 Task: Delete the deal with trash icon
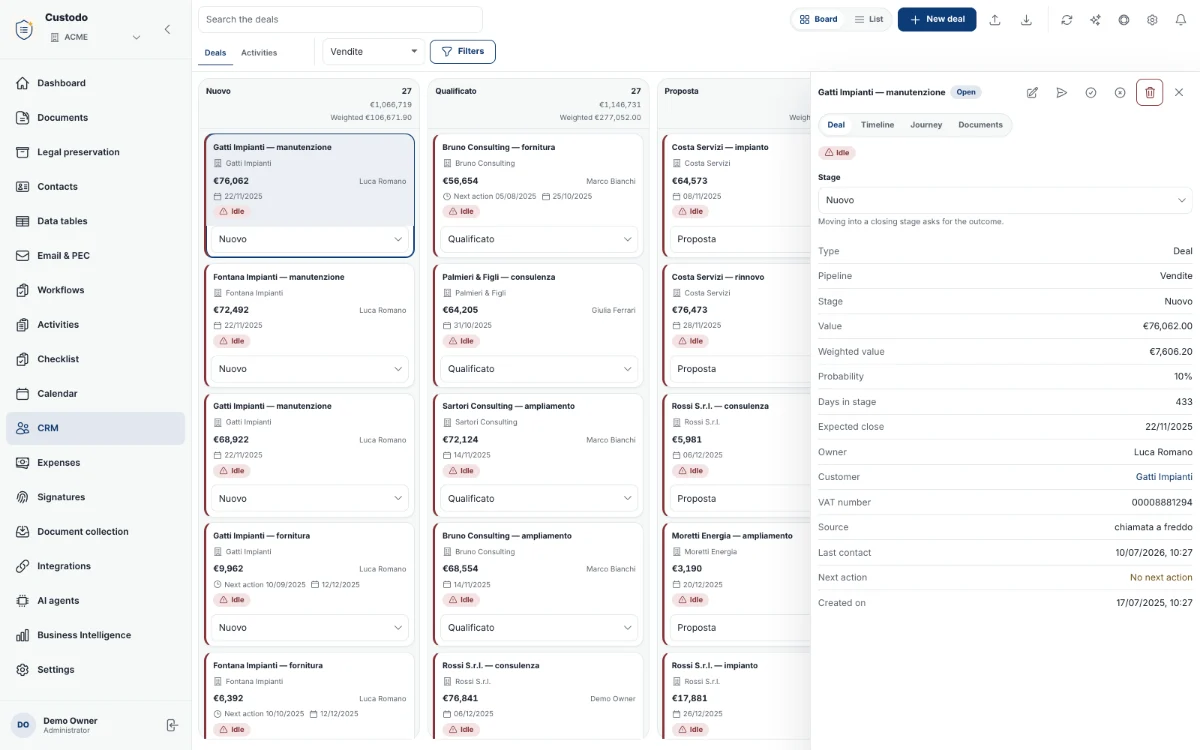pos(1150,92)
